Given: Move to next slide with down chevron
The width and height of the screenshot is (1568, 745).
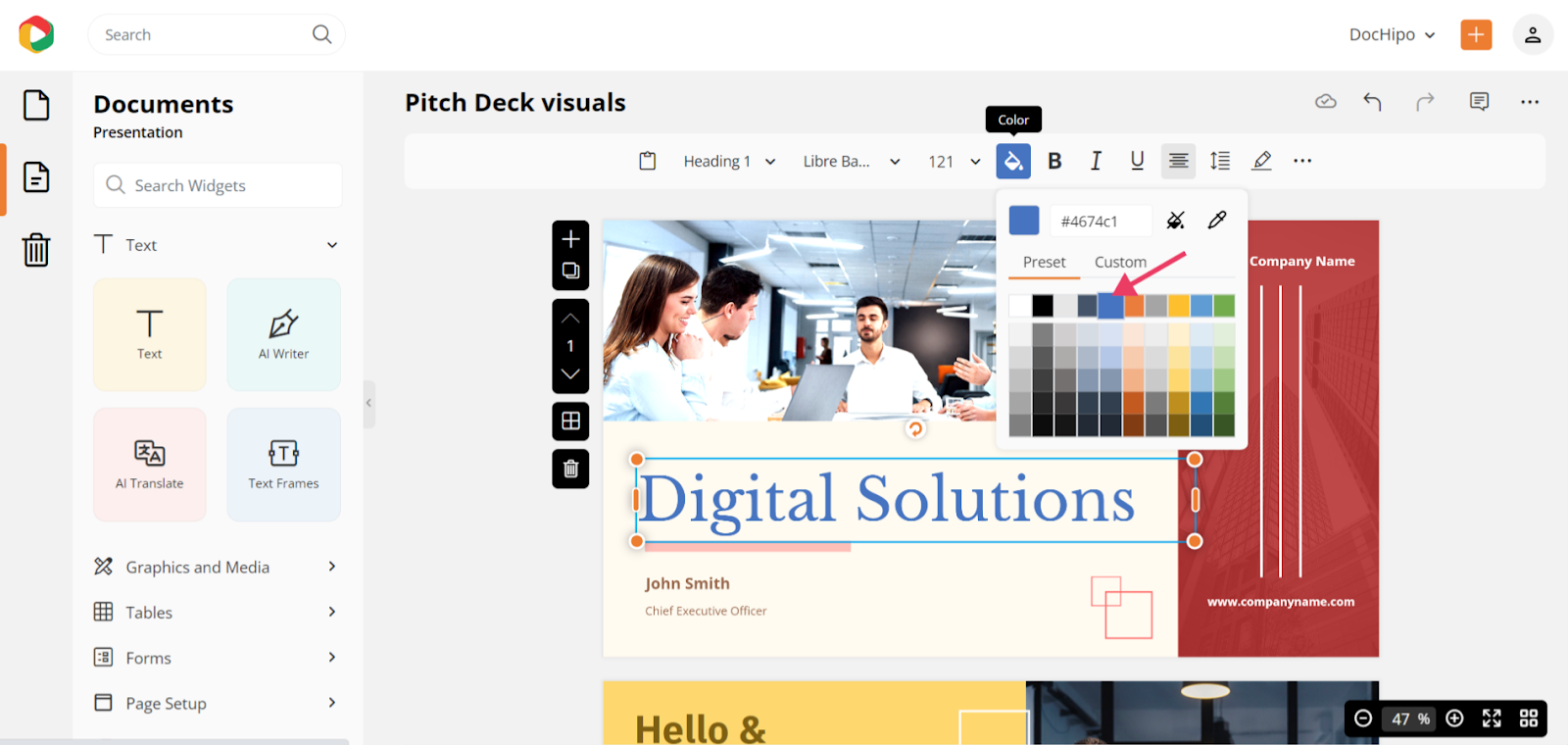Looking at the screenshot, I should (x=570, y=374).
